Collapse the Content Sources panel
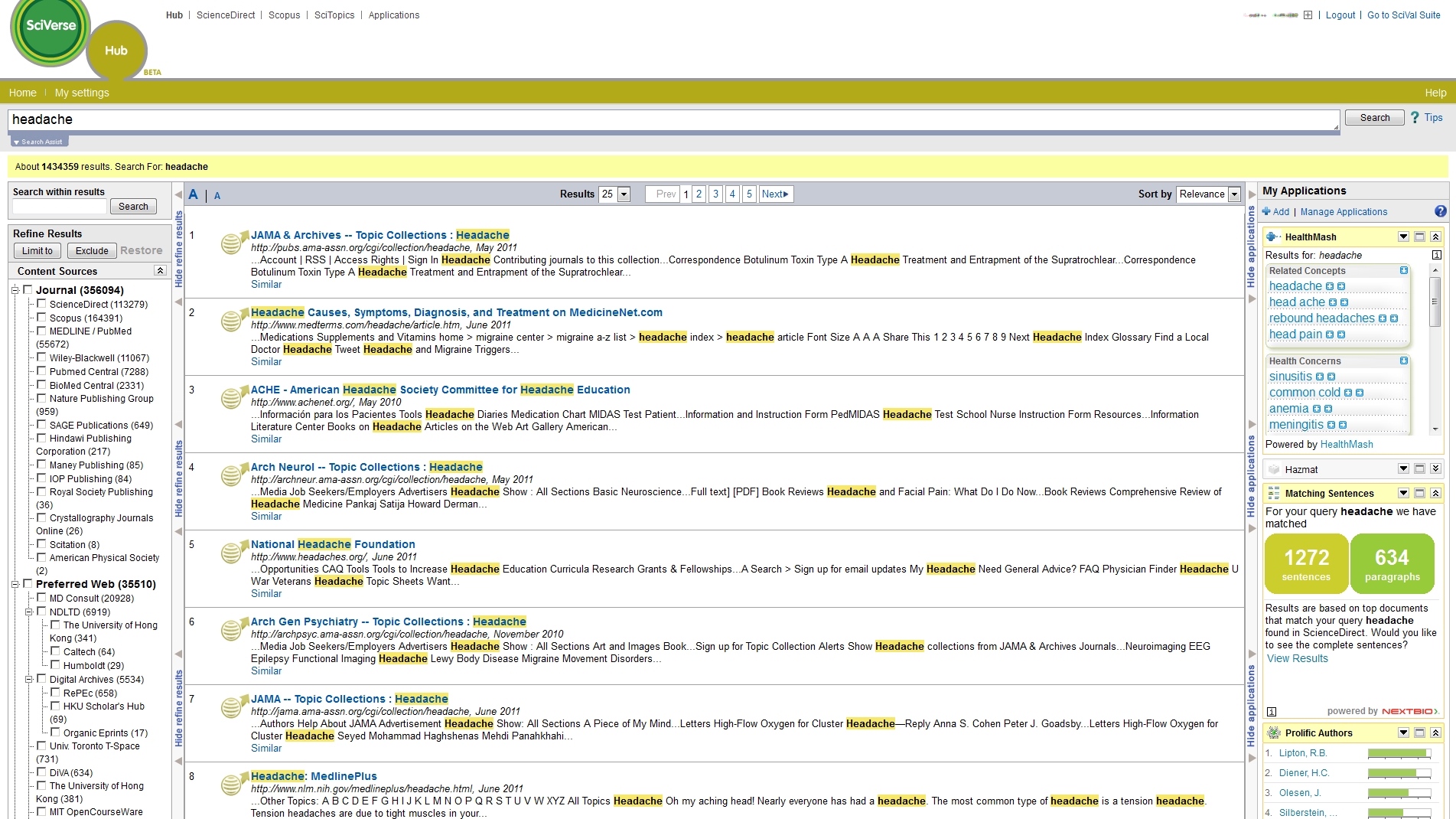 (x=160, y=270)
